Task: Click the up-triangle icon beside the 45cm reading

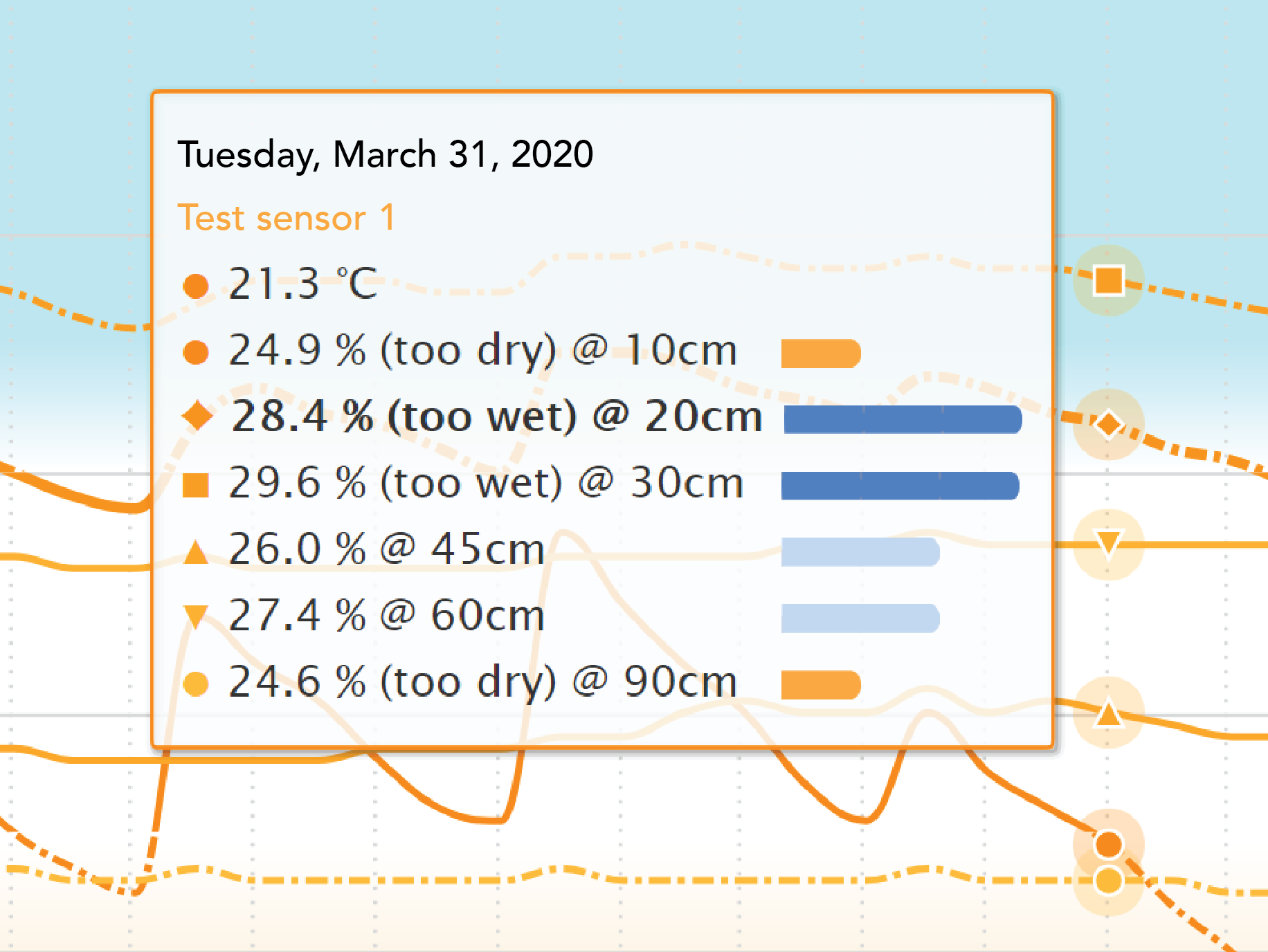Action: coord(196,552)
